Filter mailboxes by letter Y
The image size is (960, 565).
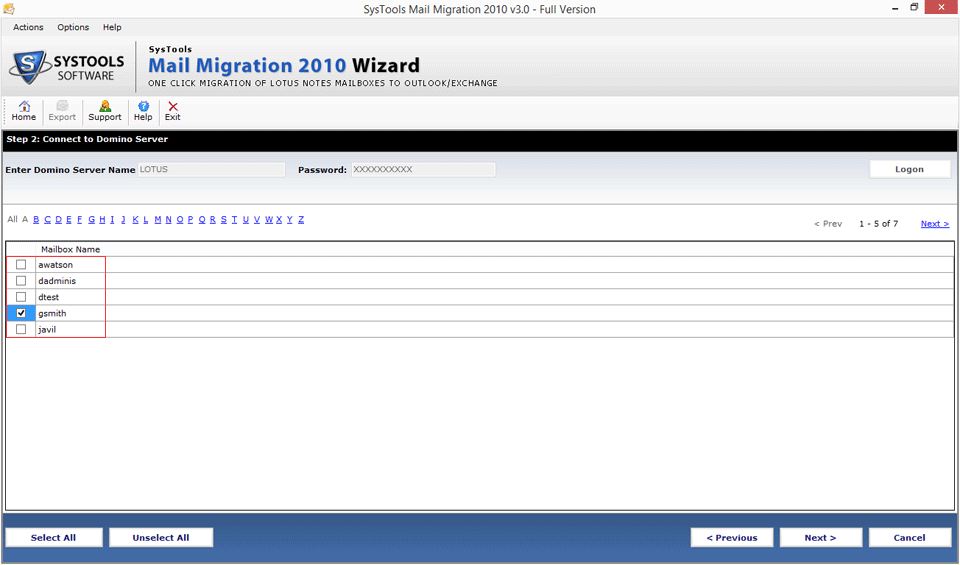click(290, 219)
